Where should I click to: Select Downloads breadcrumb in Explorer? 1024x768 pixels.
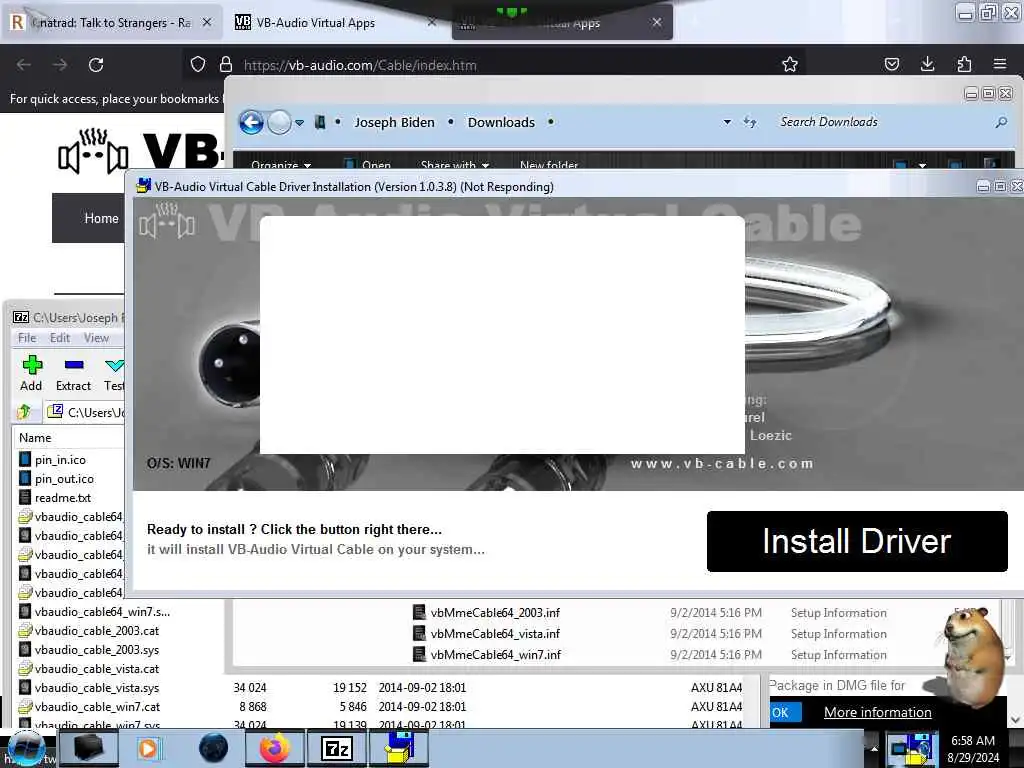click(x=501, y=122)
